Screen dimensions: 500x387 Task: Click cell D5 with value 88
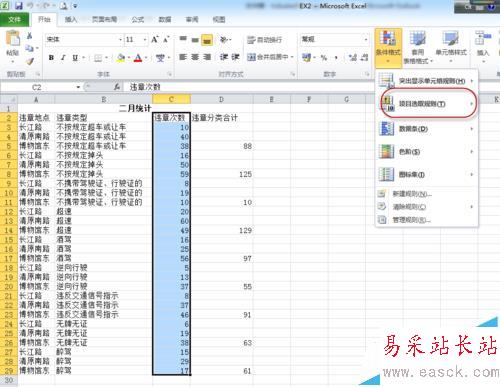click(x=222, y=146)
